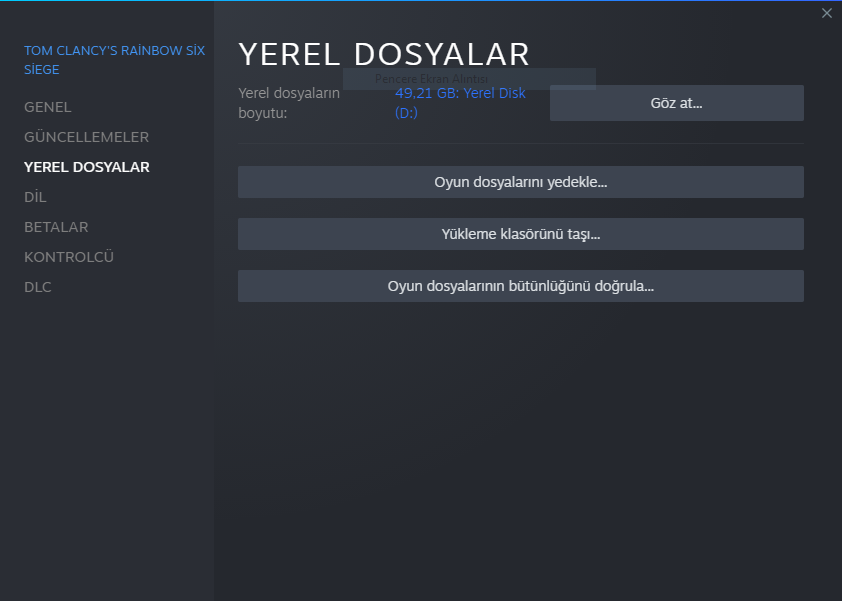Switch to the BETALAR tab
The width and height of the screenshot is (842, 601).
tap(55, 227)
